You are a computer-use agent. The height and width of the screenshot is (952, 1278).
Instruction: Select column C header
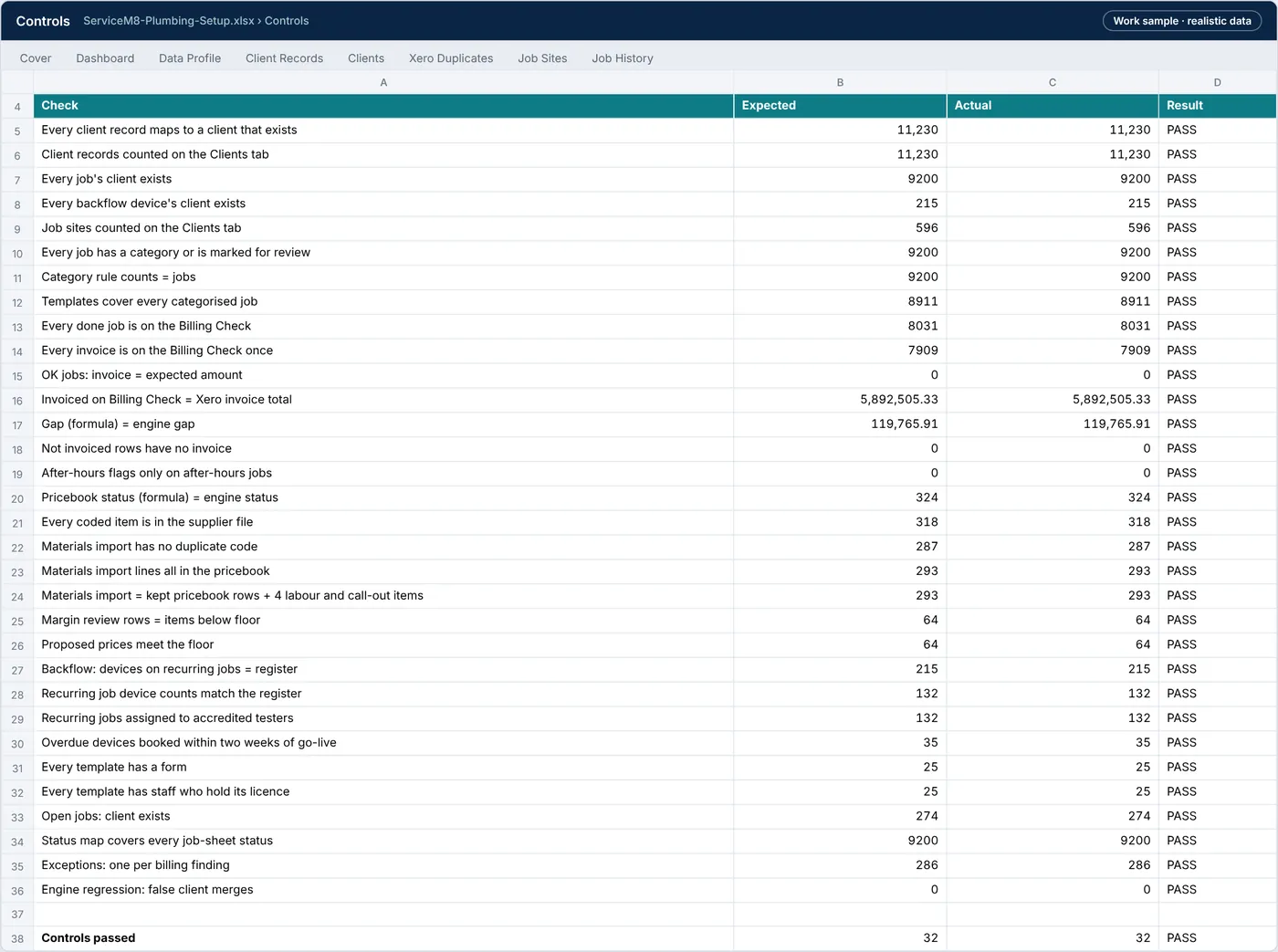tap(1053, 82)
